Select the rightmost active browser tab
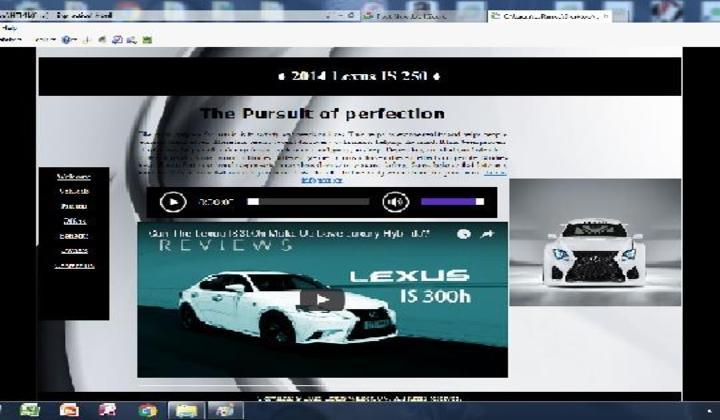The width and height of the screenshot is (720, 420). tap(550, 16)
